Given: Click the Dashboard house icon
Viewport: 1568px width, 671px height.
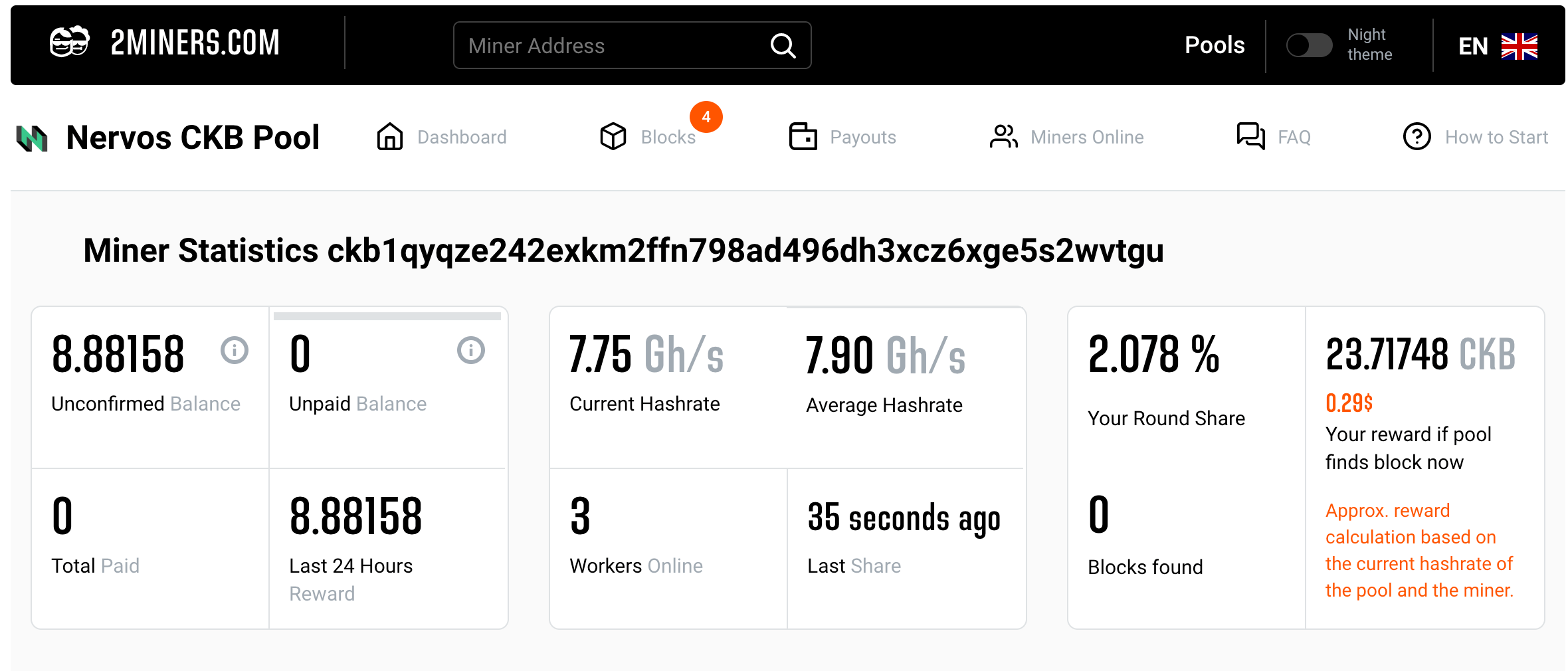Looking at the screenshot, I should [x=390, y=137].
